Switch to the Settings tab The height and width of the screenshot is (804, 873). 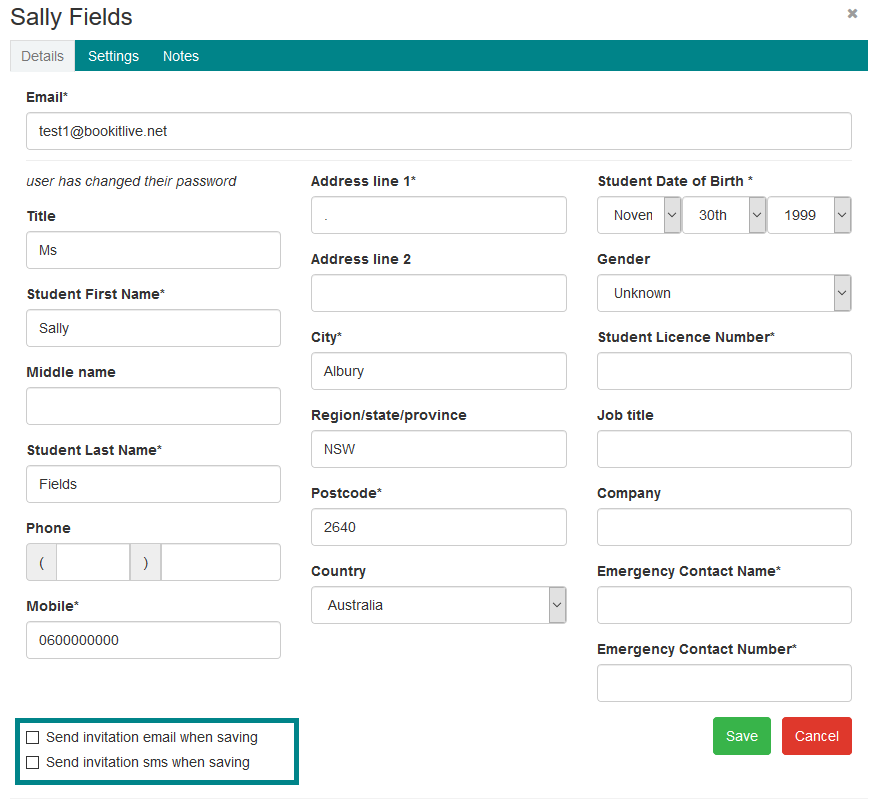[113, 56]
